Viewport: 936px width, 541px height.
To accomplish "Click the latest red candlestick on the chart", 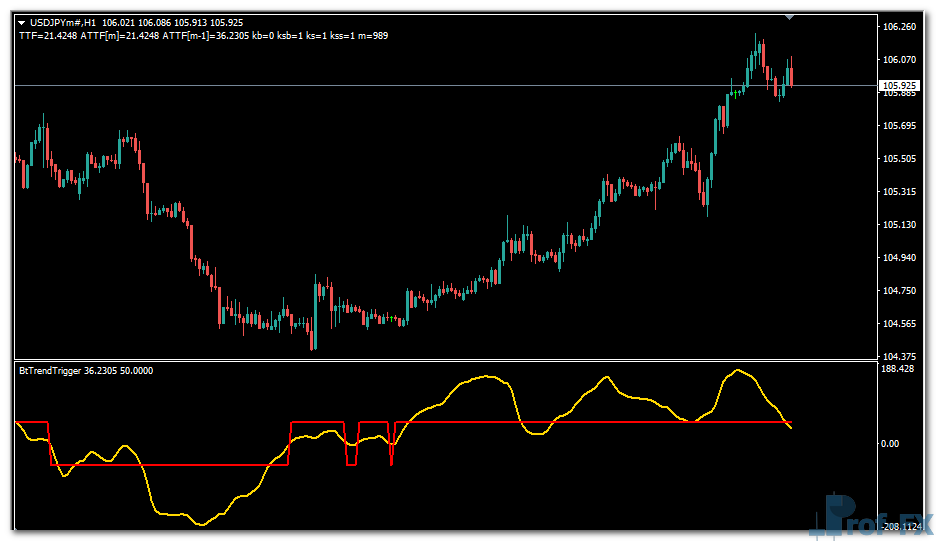I will point(791,75).
